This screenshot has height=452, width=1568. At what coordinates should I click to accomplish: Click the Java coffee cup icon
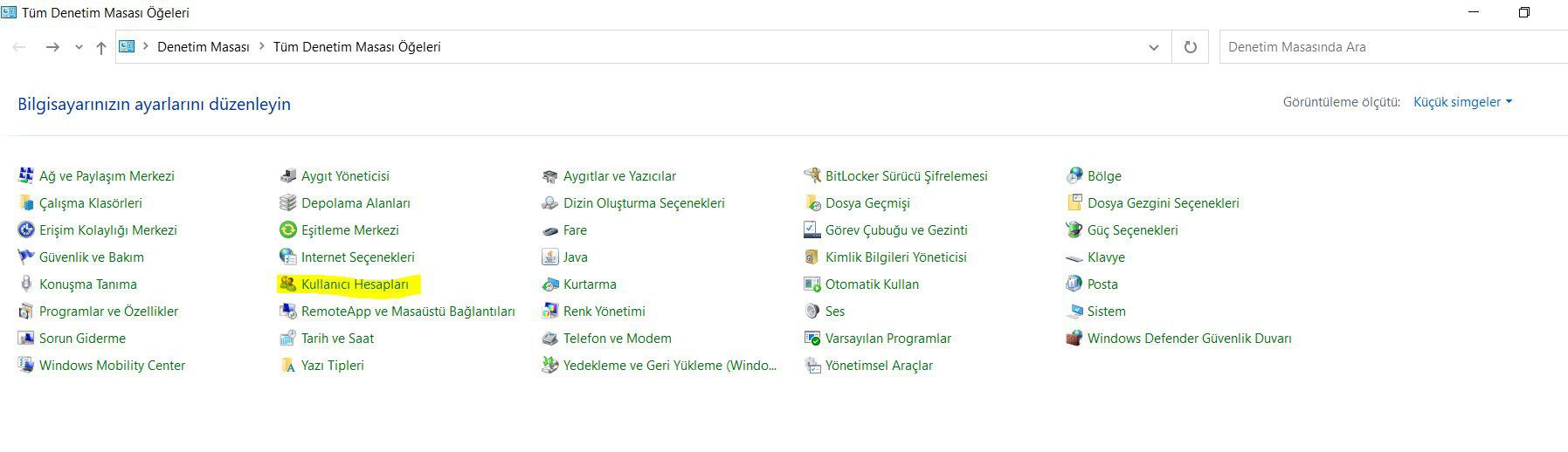(x=549, y=257)
